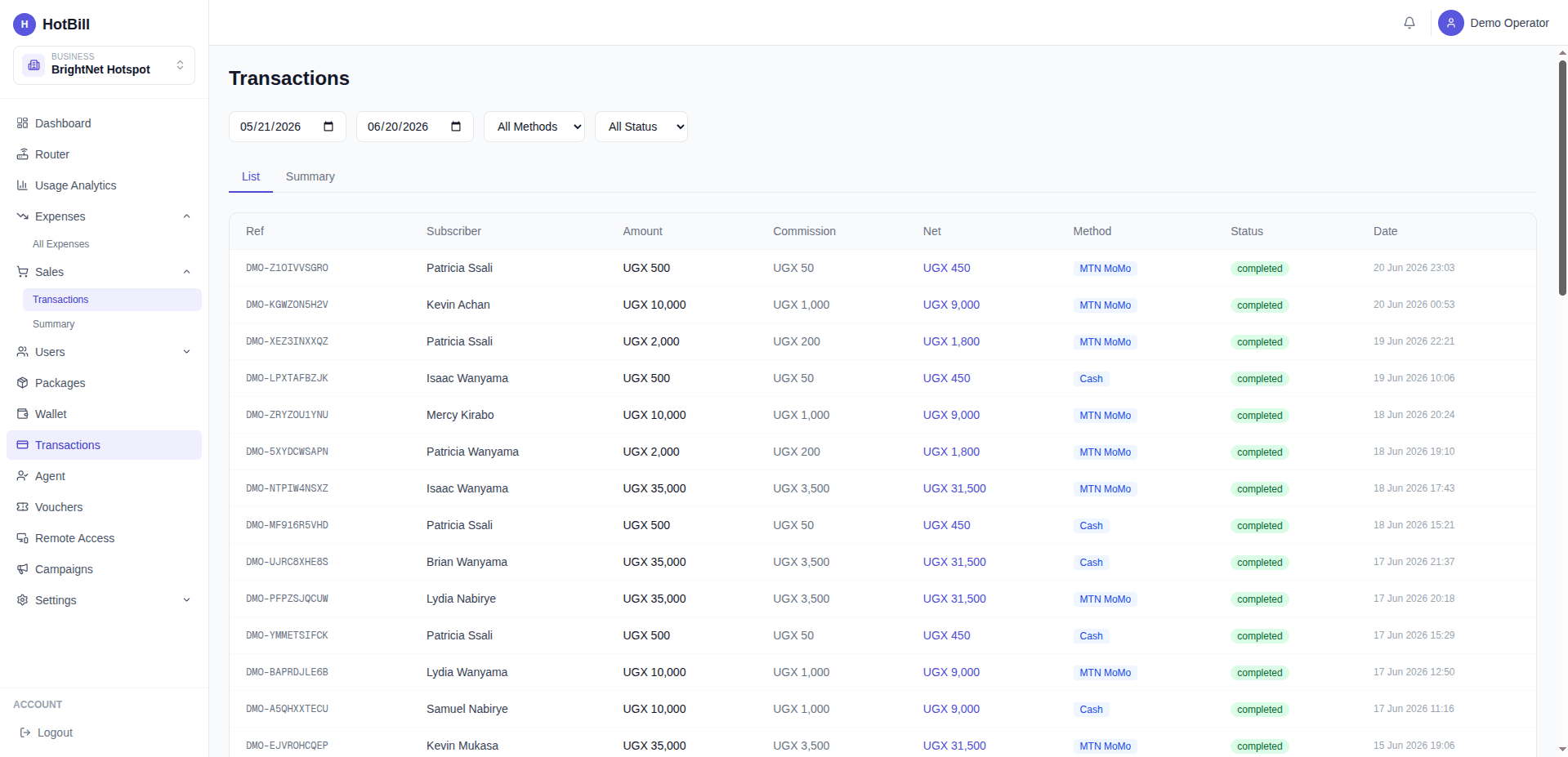Viewport: 1568px width, 757px height.
Task: Click the page vertical scrollbar thumb
Action: point(1562,177)
